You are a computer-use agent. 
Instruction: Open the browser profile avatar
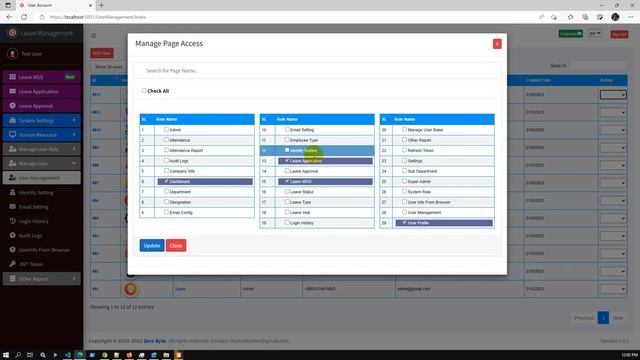[615, 17]
